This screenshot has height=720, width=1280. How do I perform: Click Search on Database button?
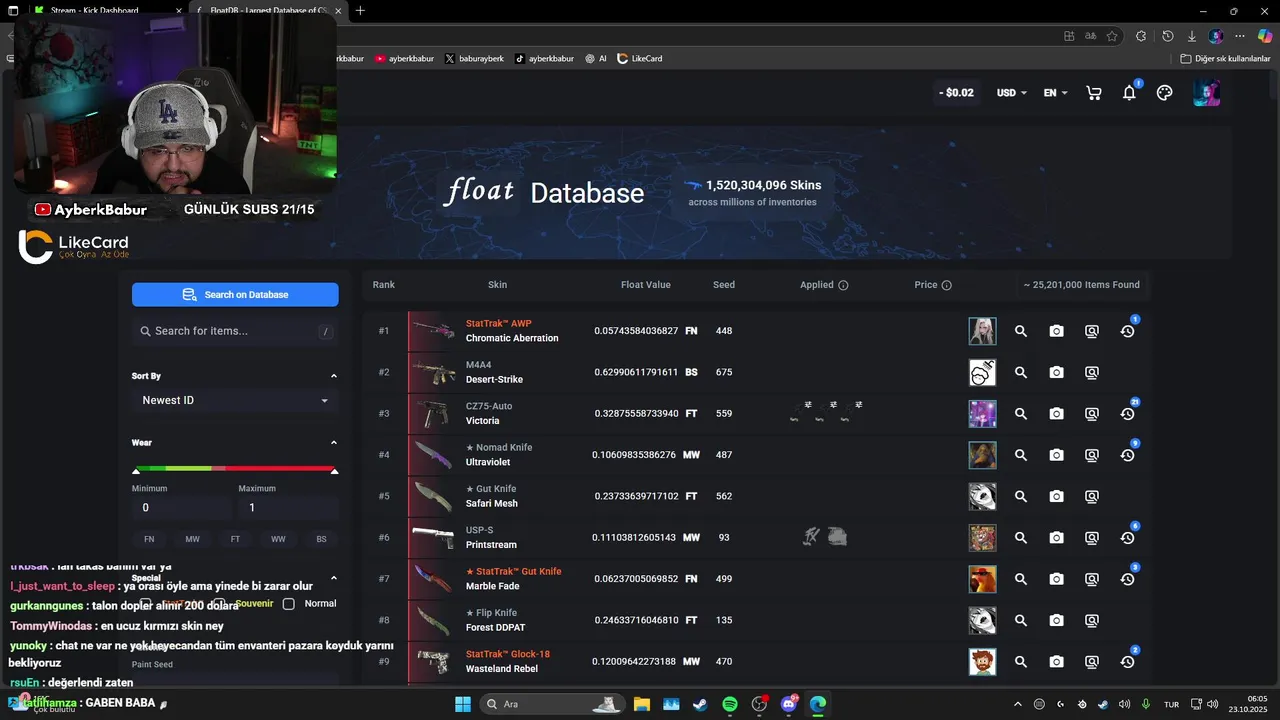pyautogui.click(x=235, y=295)
